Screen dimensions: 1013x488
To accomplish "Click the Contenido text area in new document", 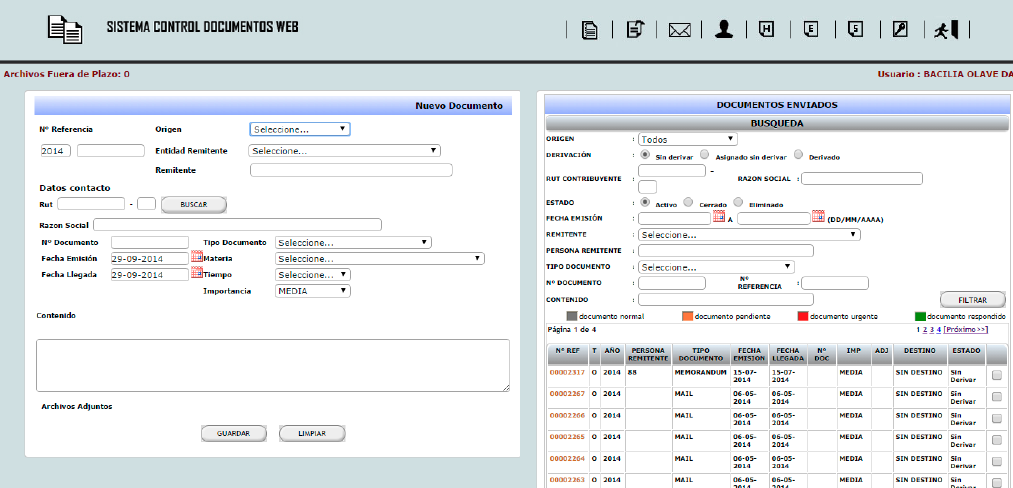I will click(273, 365).
